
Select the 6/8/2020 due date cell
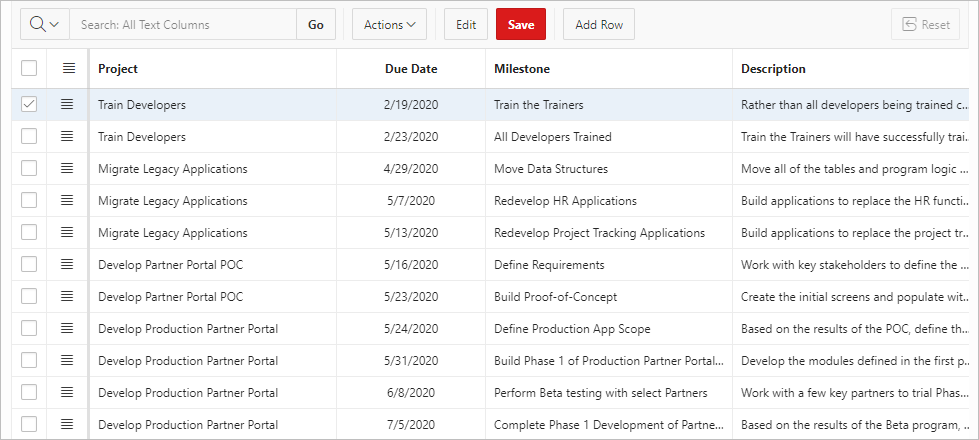(x=411, y=393)
